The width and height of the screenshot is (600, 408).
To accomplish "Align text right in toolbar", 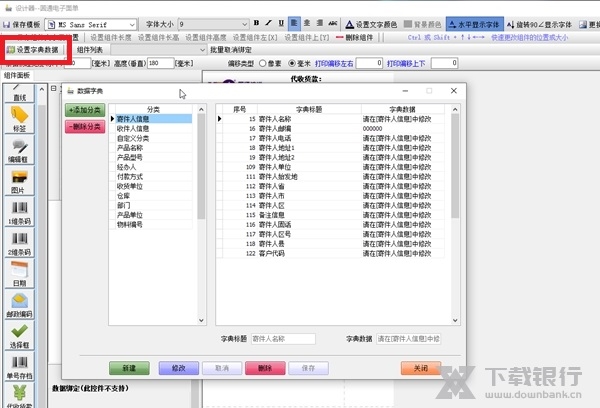I will click(320, 24).
